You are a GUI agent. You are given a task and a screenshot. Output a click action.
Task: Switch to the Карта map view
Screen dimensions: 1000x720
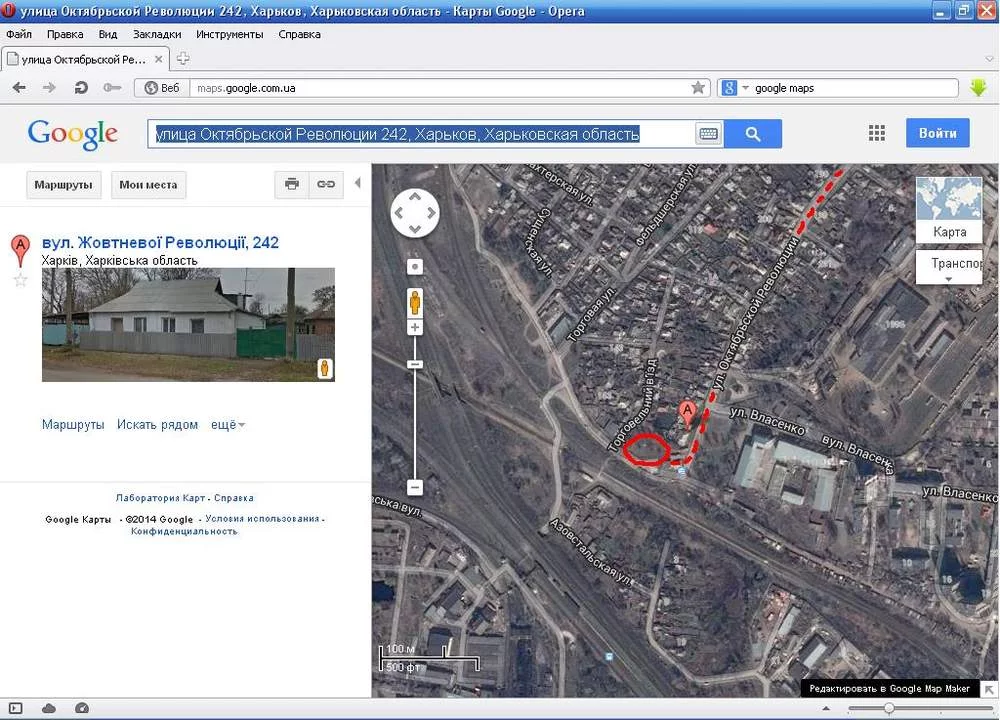coord(949,210)
